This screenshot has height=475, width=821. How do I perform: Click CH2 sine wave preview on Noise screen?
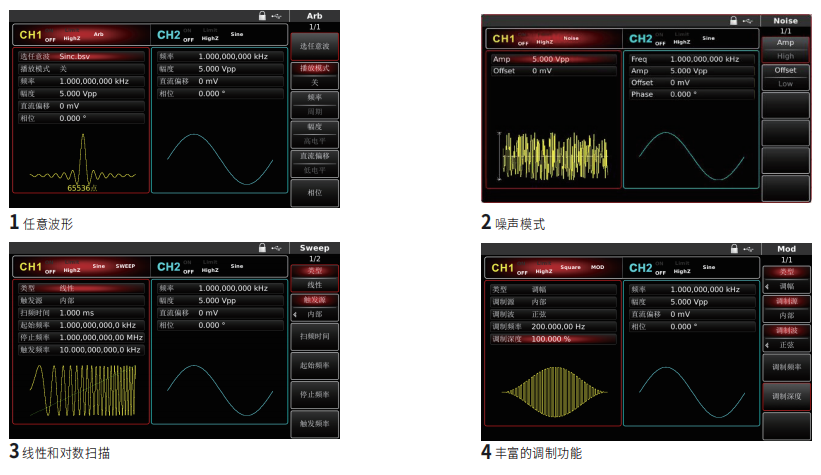coord(691,156)
